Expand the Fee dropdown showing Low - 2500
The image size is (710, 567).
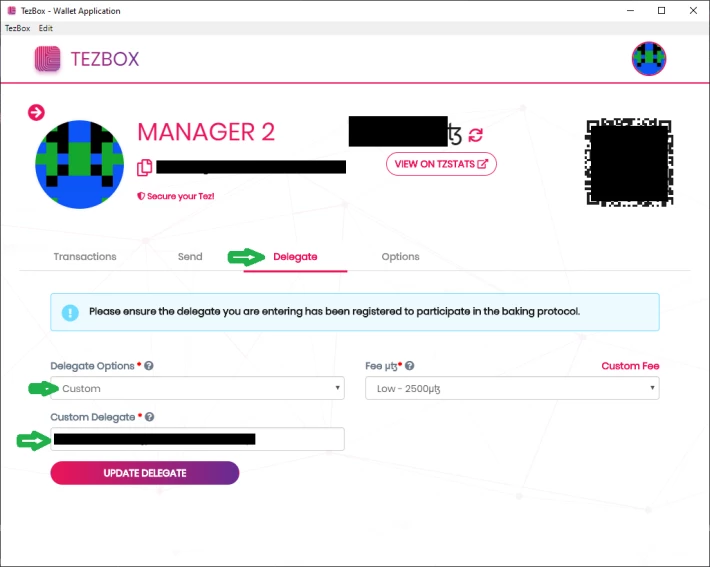pos(512,388)
